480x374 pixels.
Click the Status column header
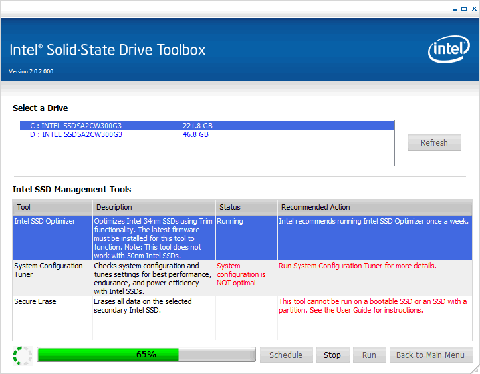(x=246, y=207)
